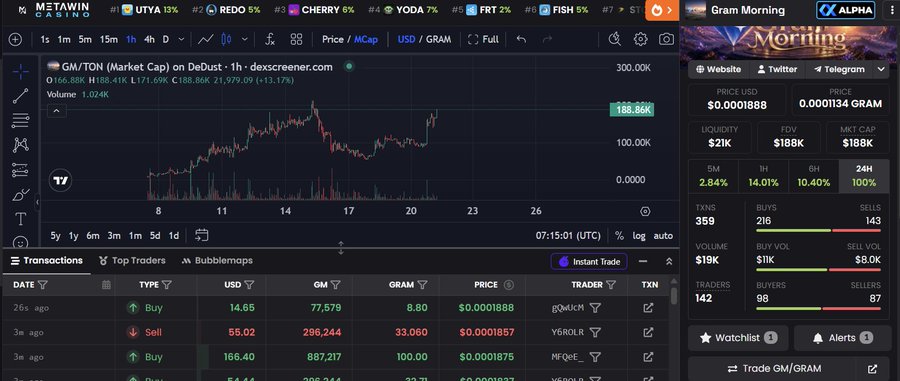Toggle percent scale on chart
The image size is (900, 381).
coord(619,236)
